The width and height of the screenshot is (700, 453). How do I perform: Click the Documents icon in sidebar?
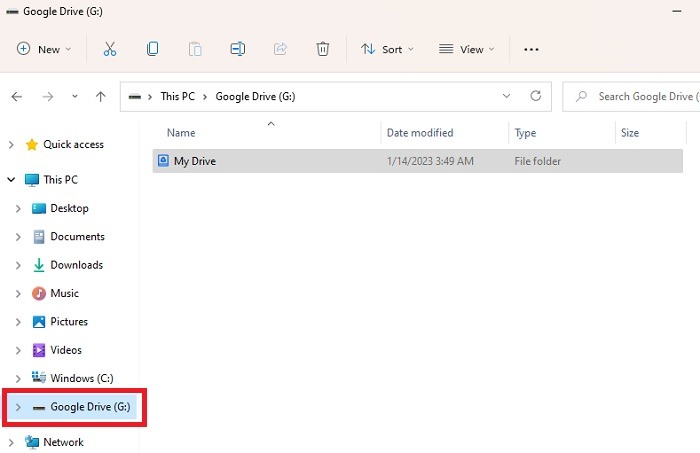(x=39, y=237)
